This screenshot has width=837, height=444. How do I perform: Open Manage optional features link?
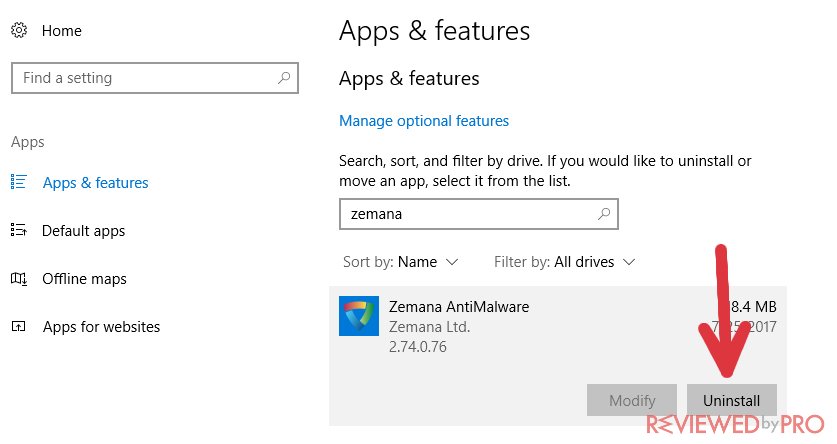[x=424, y=121]
